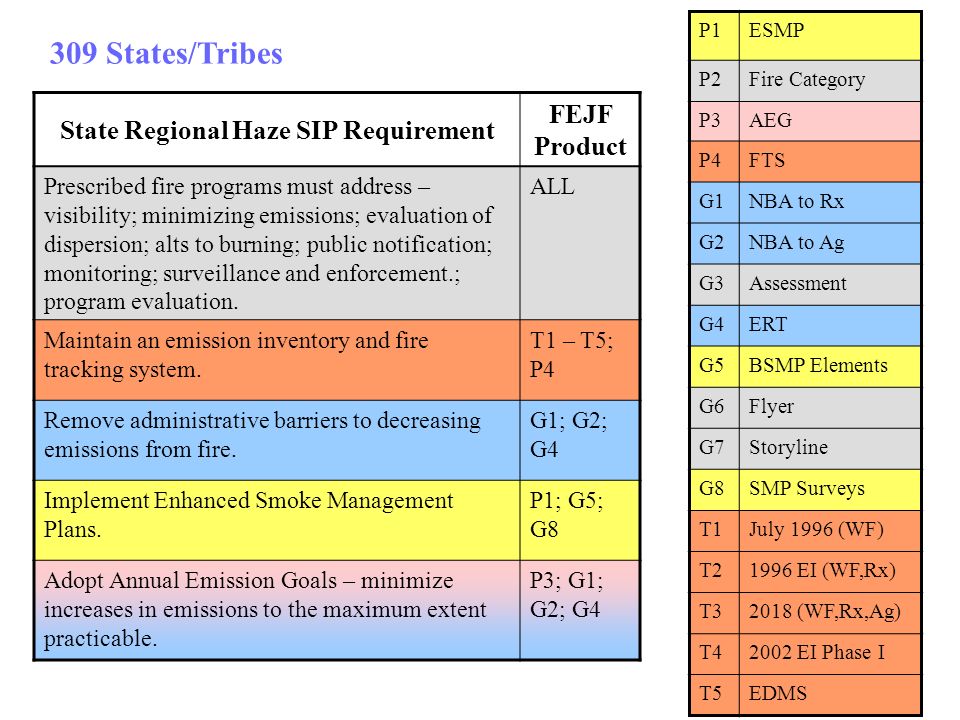Click the 'P2' legend code cell
The width and height of the screenshot is (960, 720).
(714, 81)
